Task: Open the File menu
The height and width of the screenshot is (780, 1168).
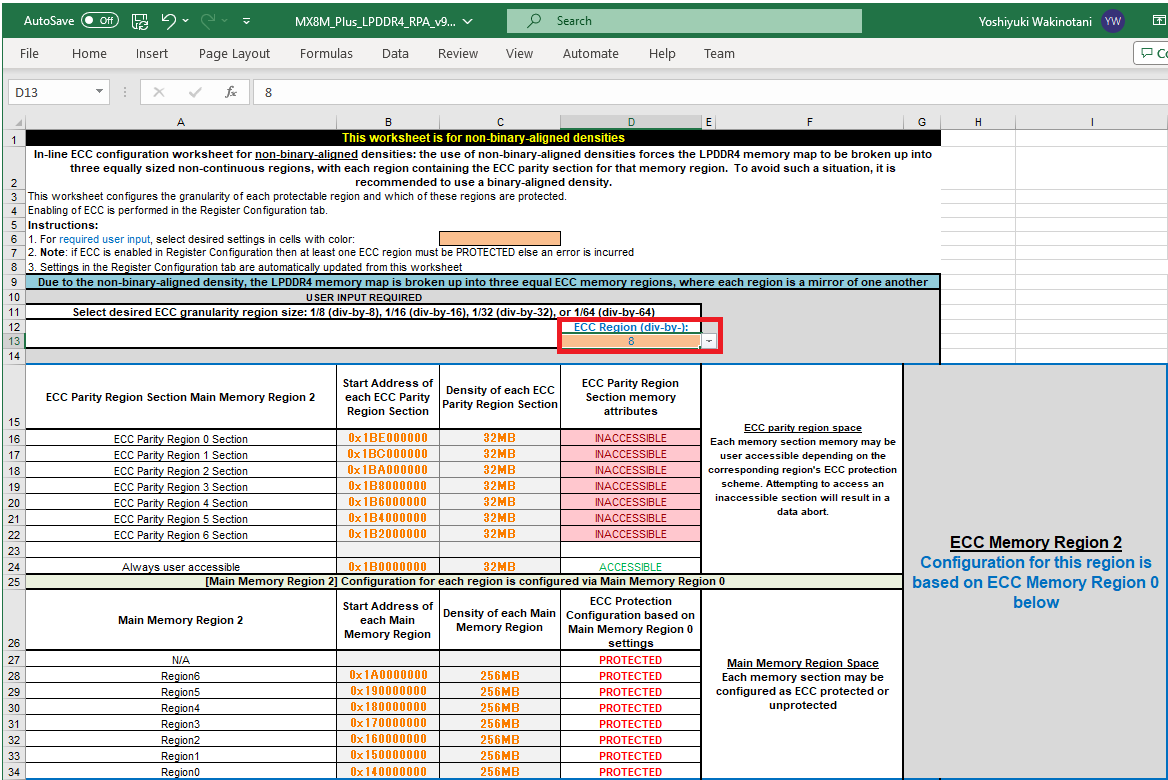Action: point(29,54)
